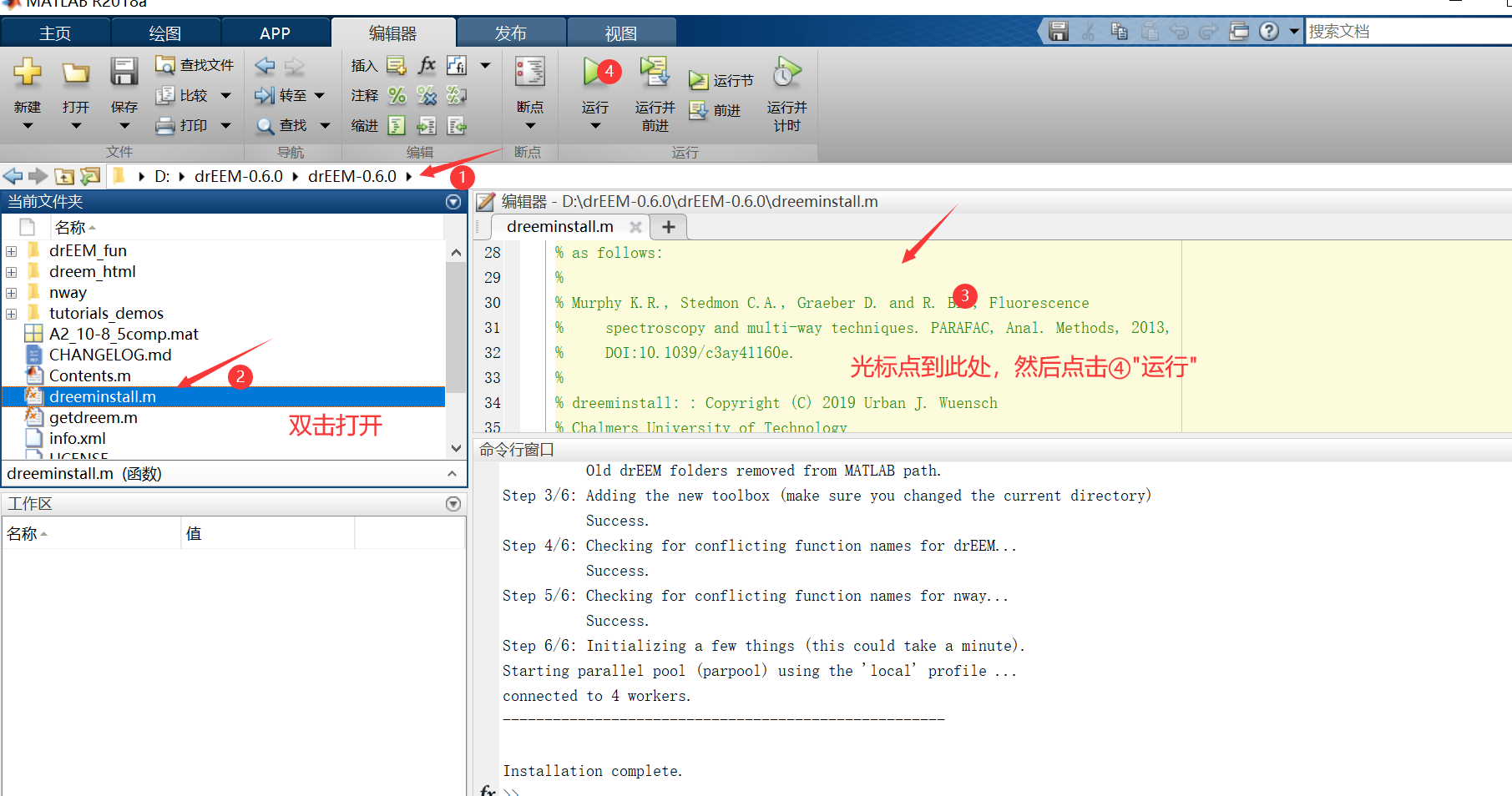Click the 运行节 (Run Section) button
Screen dimensions: 1512x796
721,81
